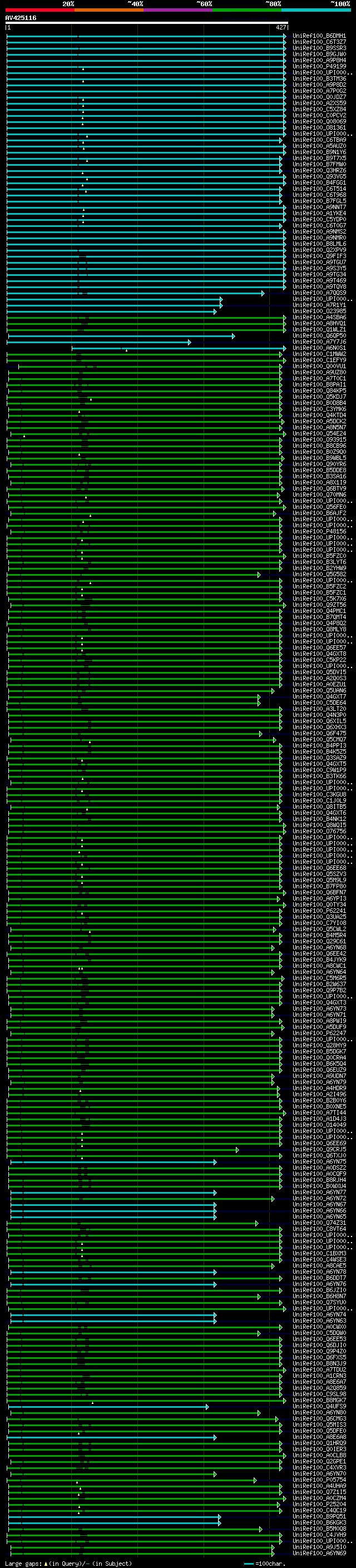Click the AV425116 query name
This screenshot has width=356, height=1568.
point(21,18)
